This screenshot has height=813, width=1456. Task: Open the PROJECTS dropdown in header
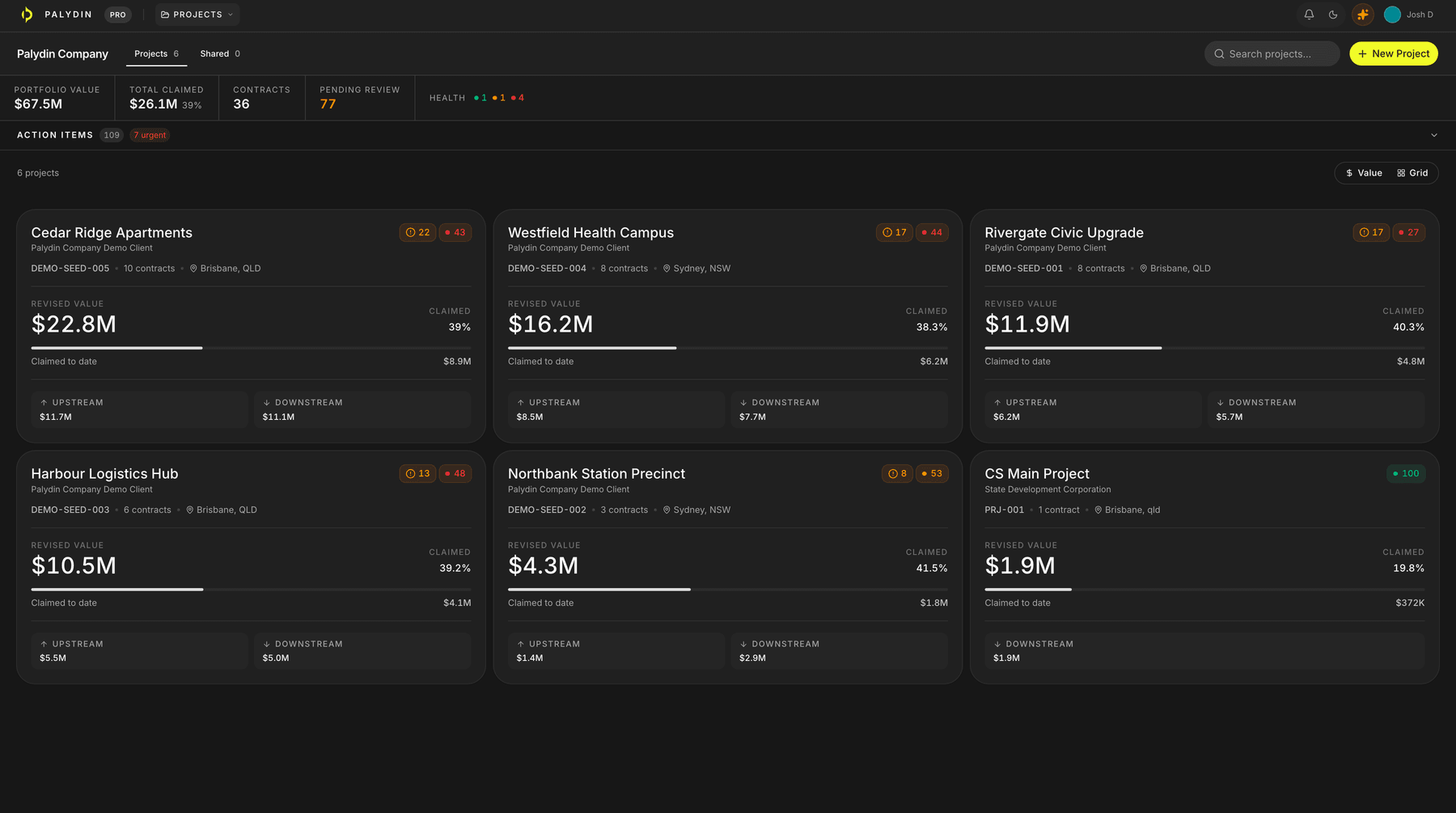tap(197, 15)
